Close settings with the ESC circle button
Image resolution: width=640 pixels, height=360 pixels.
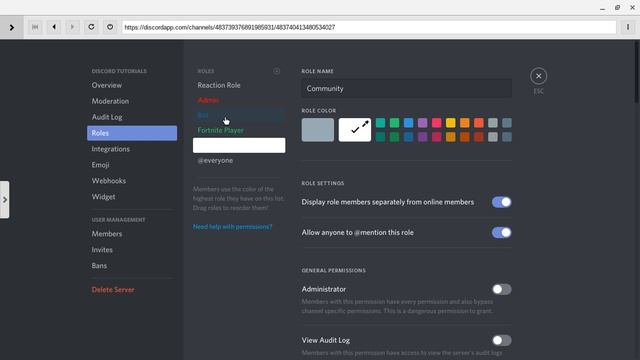pyautogui.click(x=538, y=76)
